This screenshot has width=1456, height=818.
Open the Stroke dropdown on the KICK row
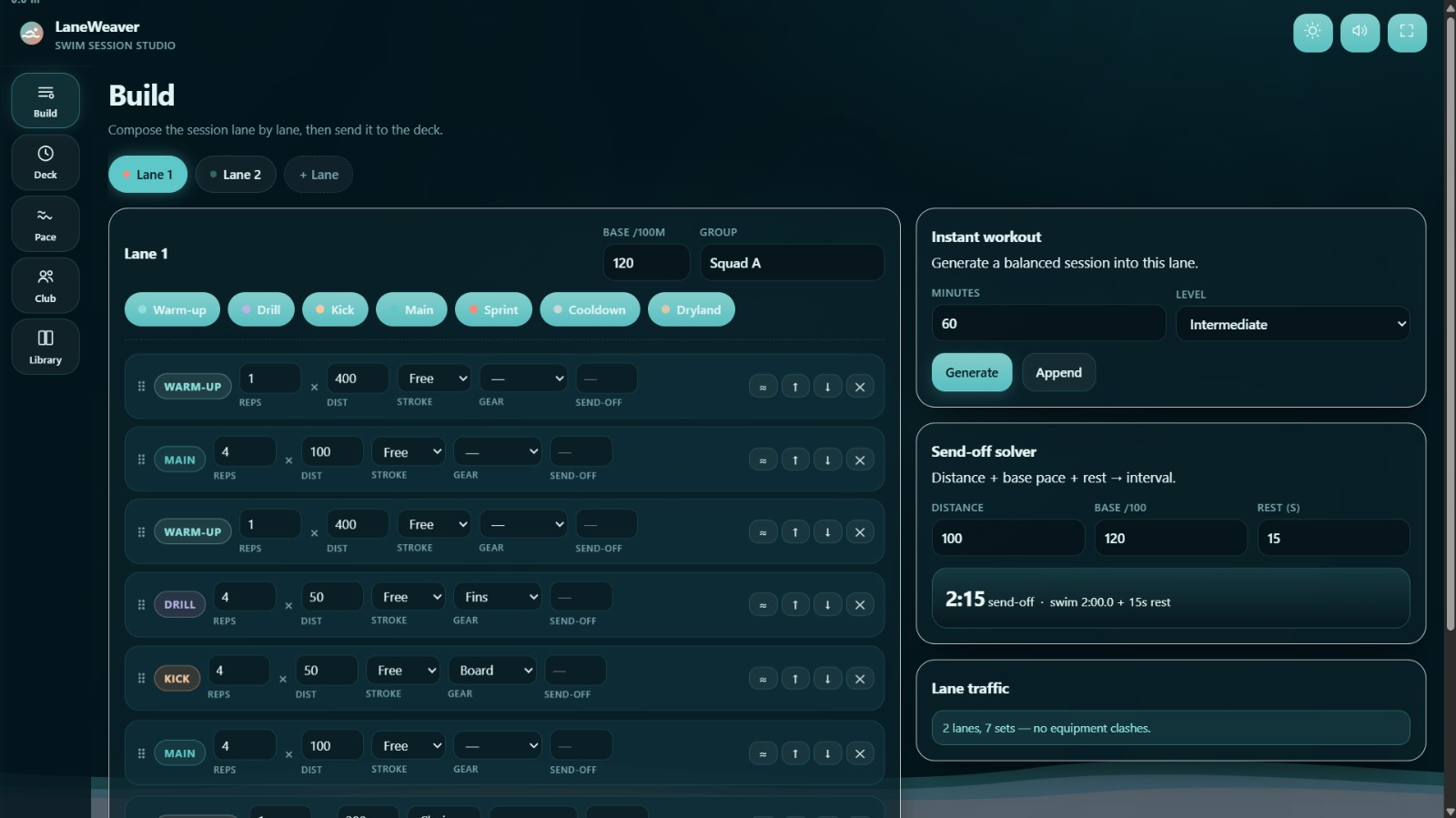pyautogui.click(x=403, y=671)
